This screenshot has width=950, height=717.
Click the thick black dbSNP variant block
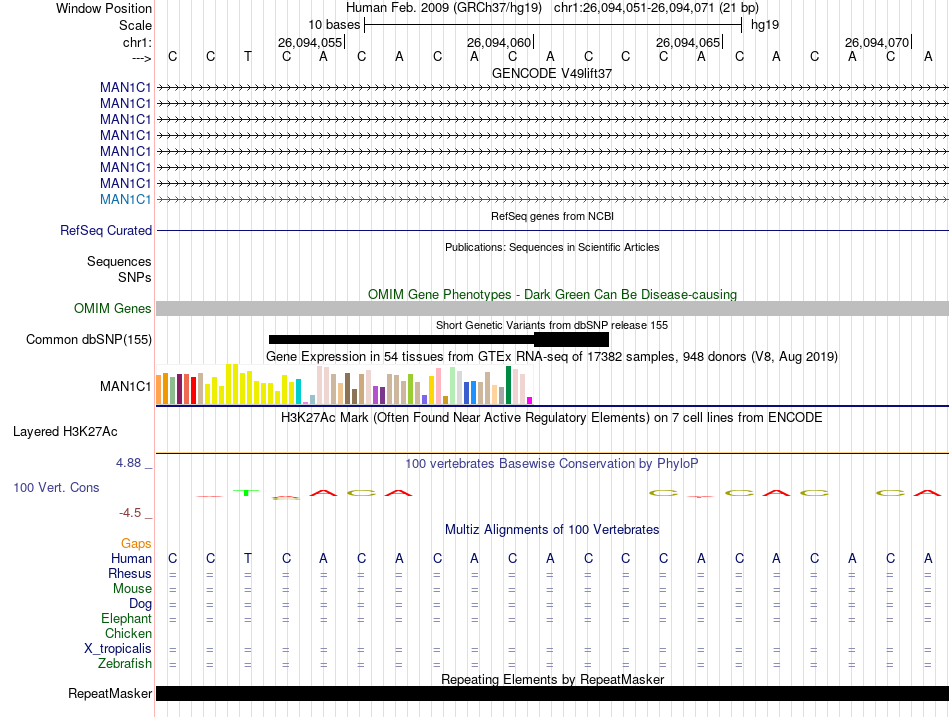point(571,339)
